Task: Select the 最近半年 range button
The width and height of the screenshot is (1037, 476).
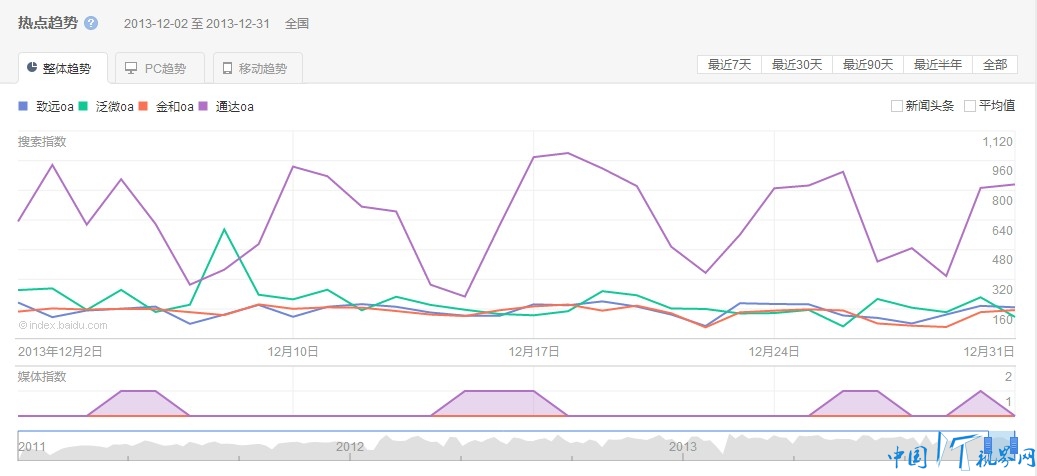Action: click(938, 65)
